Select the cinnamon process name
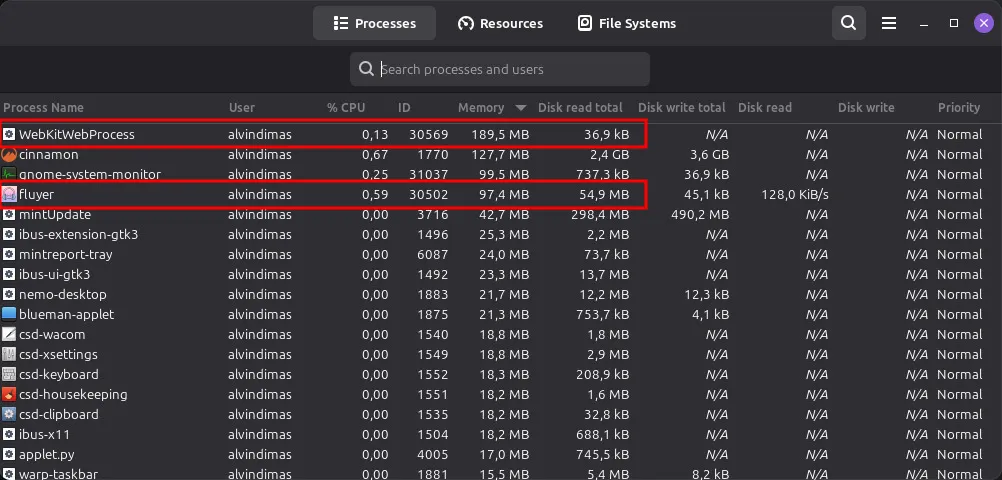Screen dimensions: 1002x480 (49, 155)
